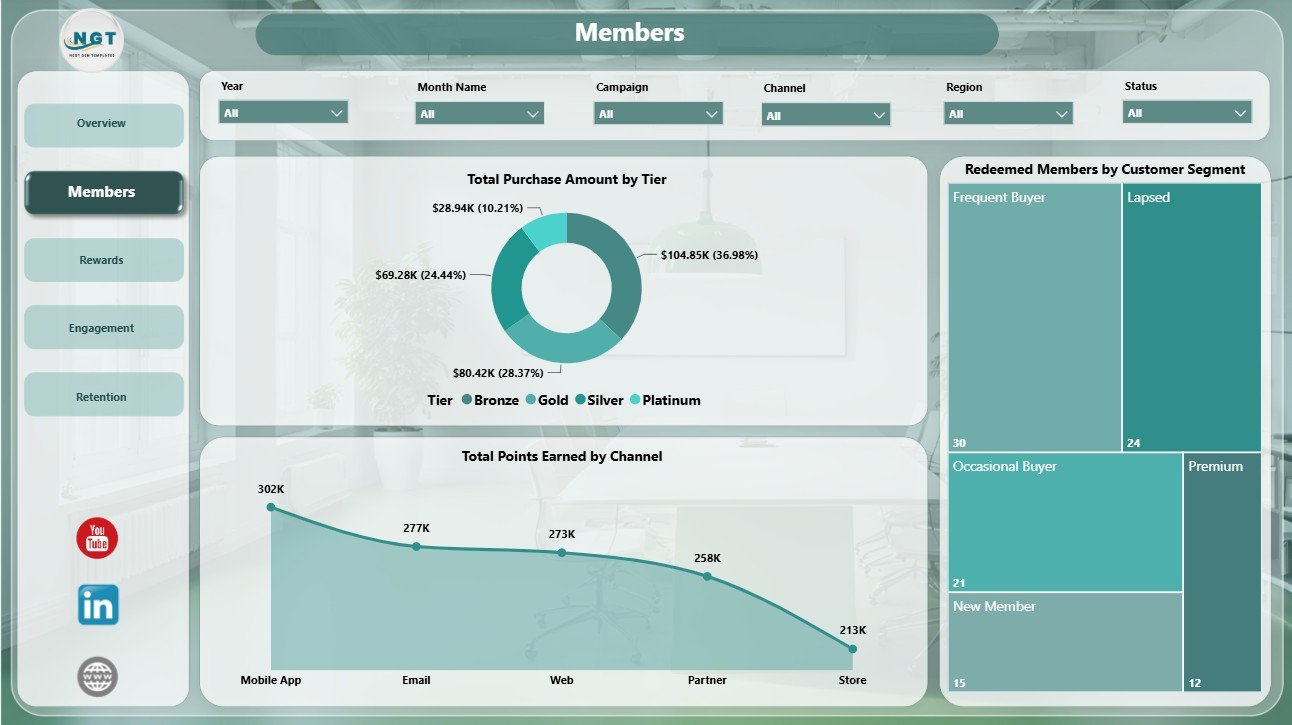Open the Year filter dropdown
The height and width of the screenshot is (725, 1292).
283,112
